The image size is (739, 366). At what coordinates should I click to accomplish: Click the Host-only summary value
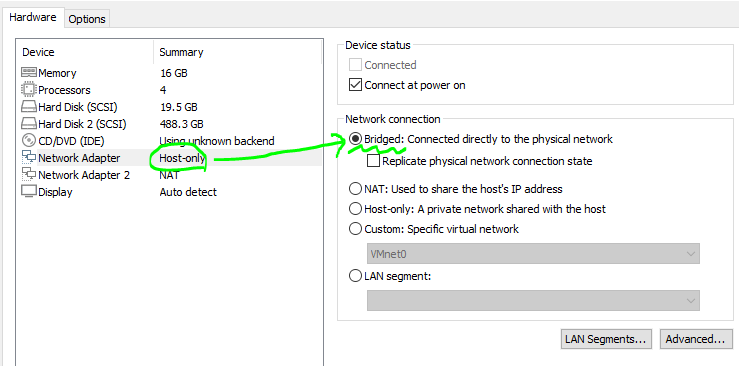pyautogui.click(x=182, y=158)
